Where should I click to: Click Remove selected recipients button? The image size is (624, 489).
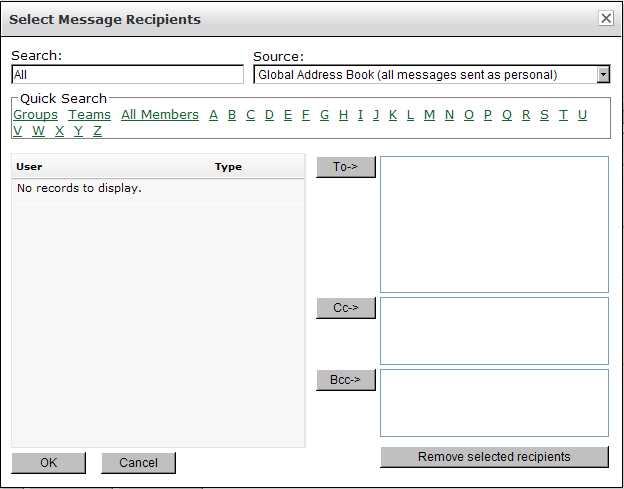tap(494, 457)
